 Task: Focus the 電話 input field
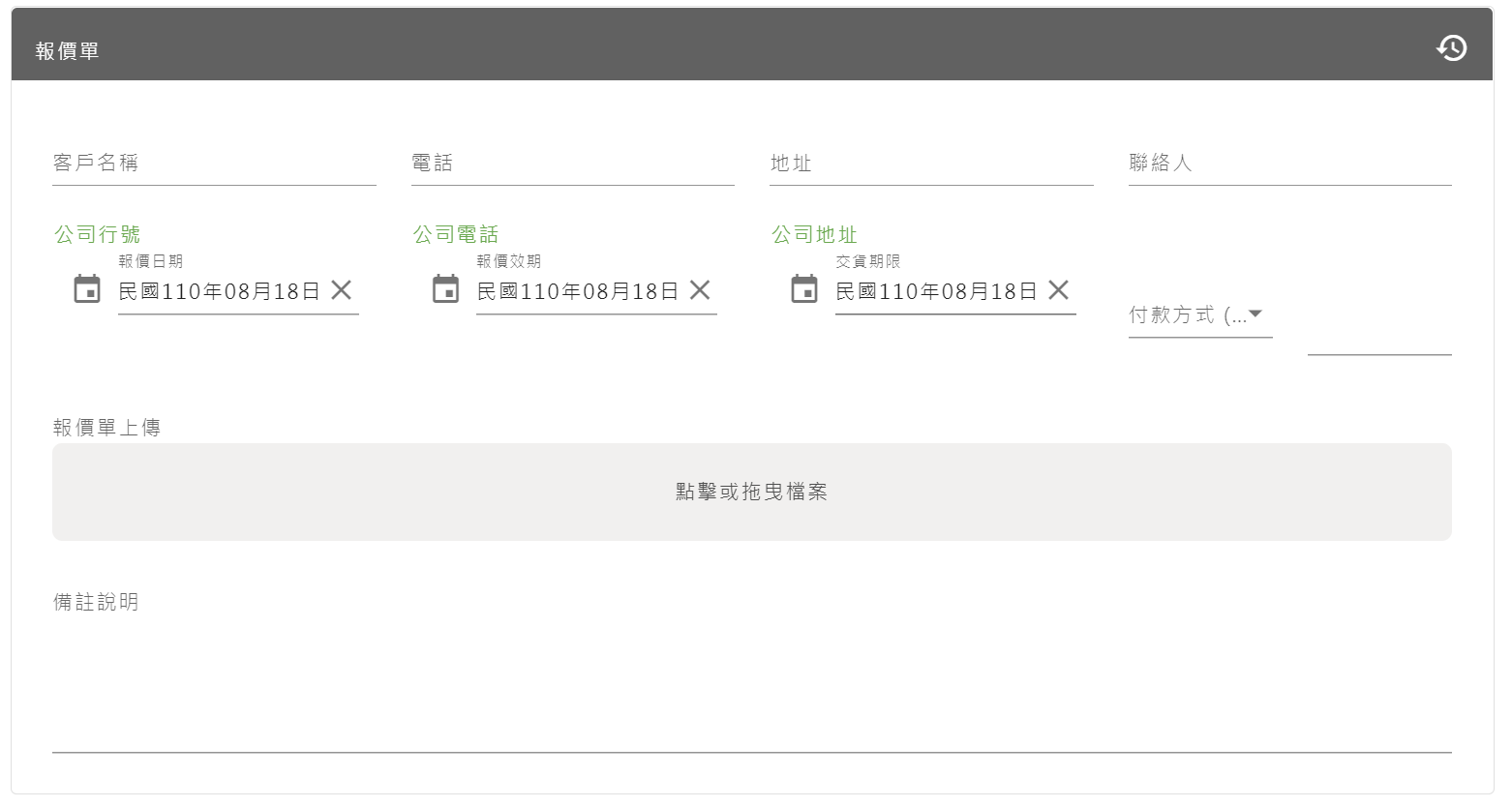571,164
